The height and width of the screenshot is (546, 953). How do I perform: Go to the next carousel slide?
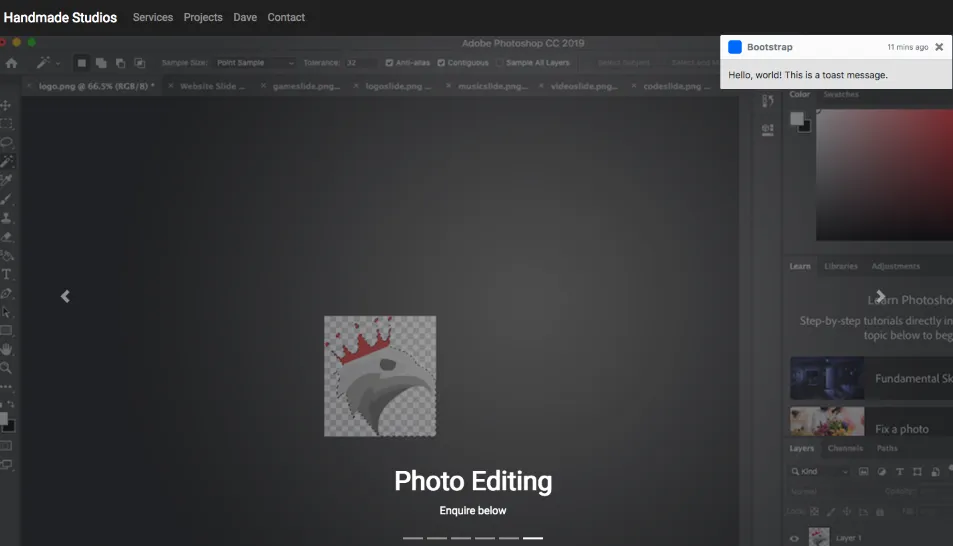pyautogui.click(x=880, y=296)
